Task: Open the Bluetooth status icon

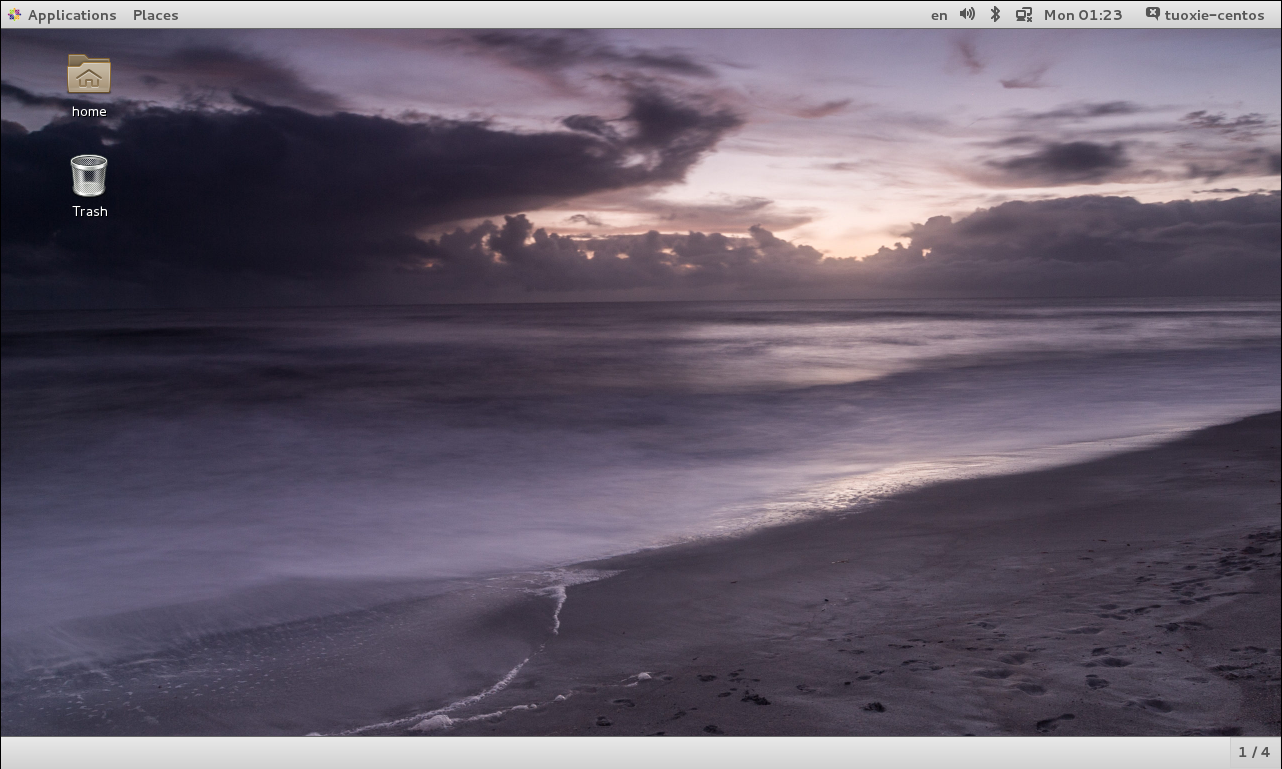Action: [995, 14]
